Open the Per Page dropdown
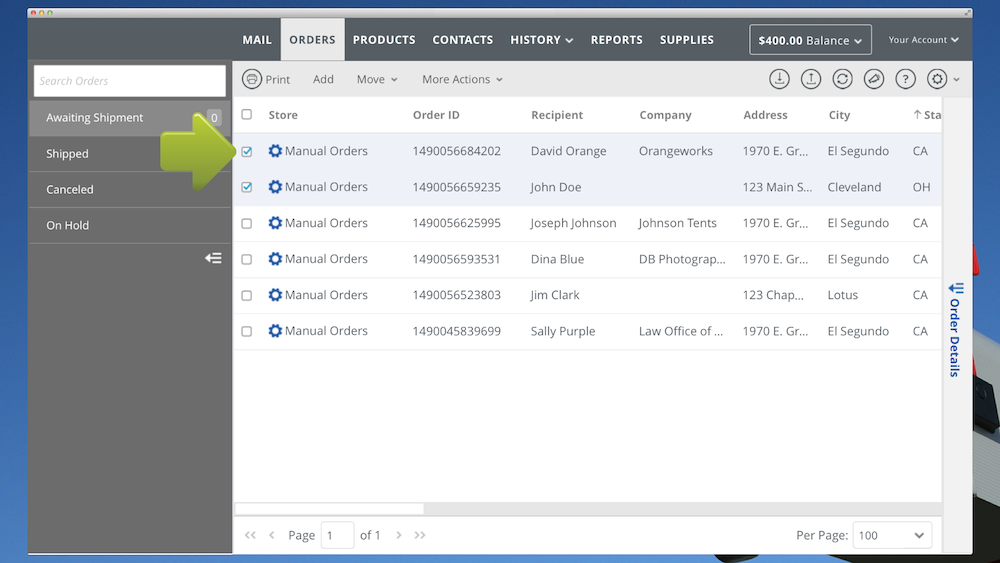Image resolution: width=1000 pixels, height=563 pixels. point(892,535)
